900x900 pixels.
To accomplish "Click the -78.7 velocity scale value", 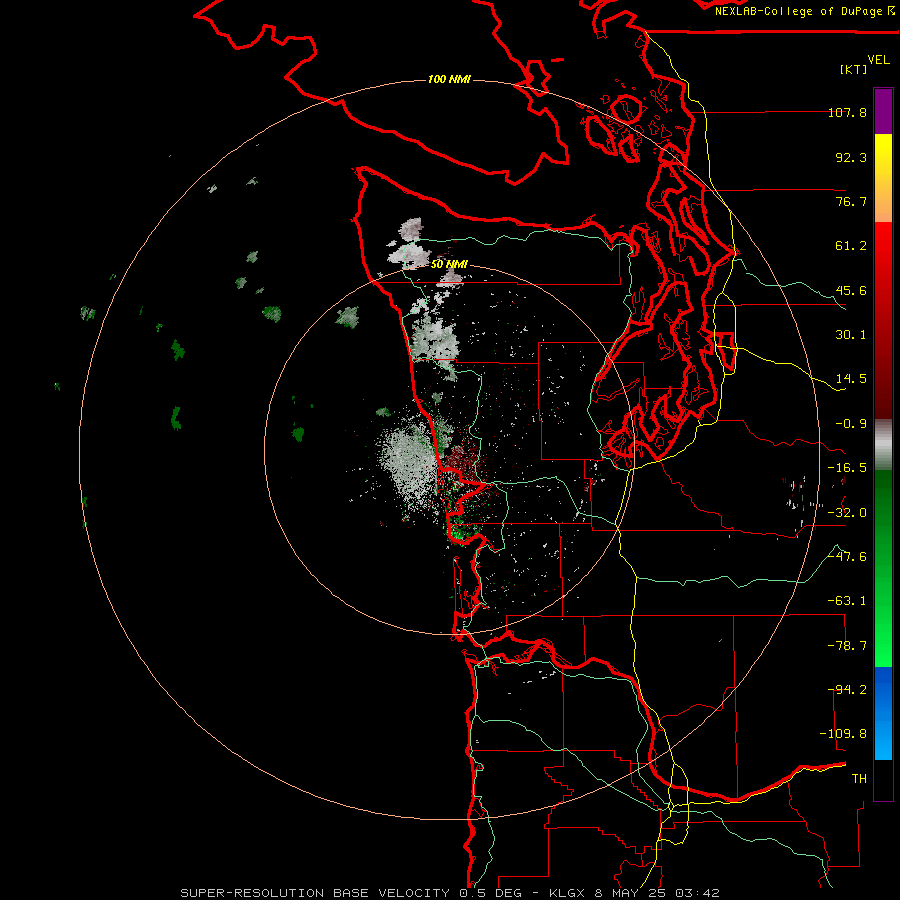I will [x=847, y=646].
